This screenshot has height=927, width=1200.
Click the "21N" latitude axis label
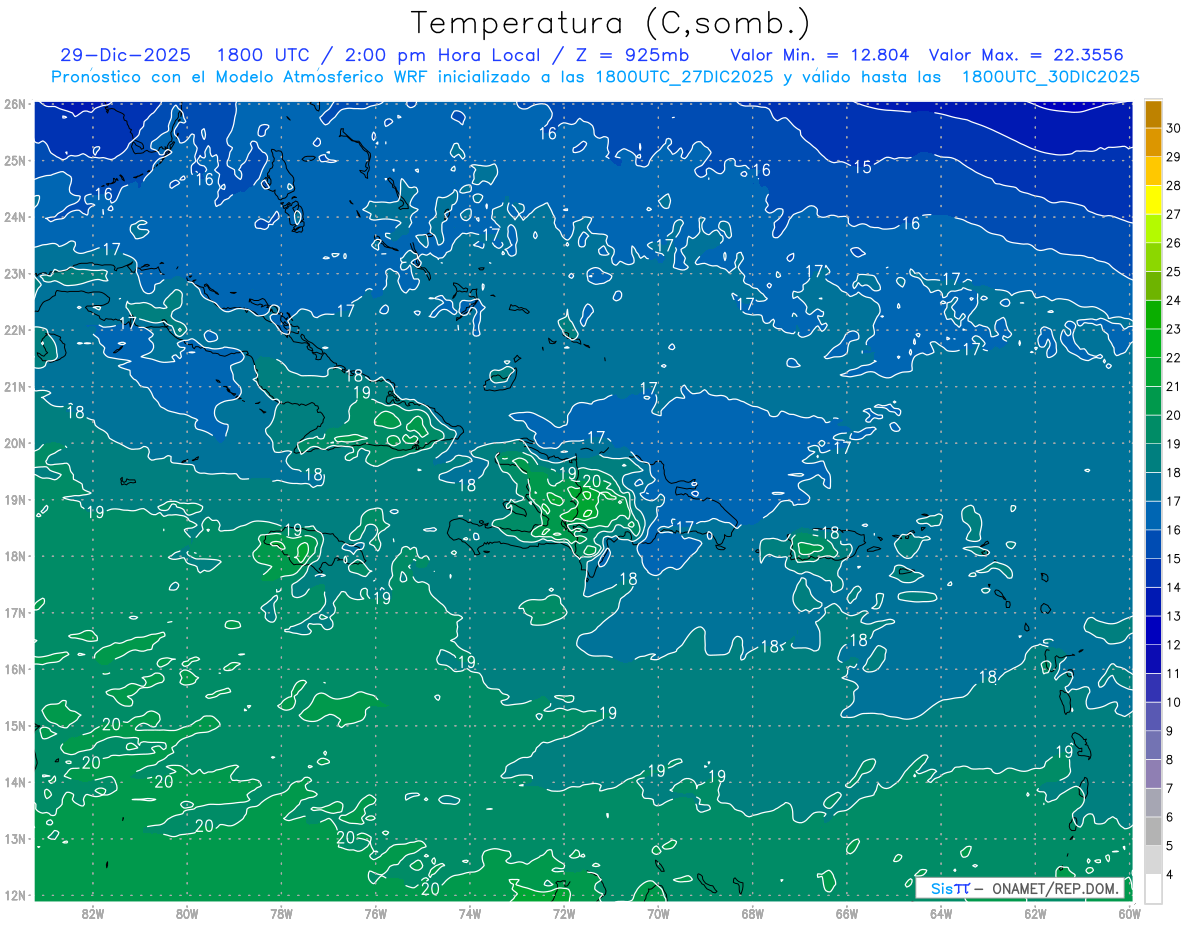click(x=14, y=386)
